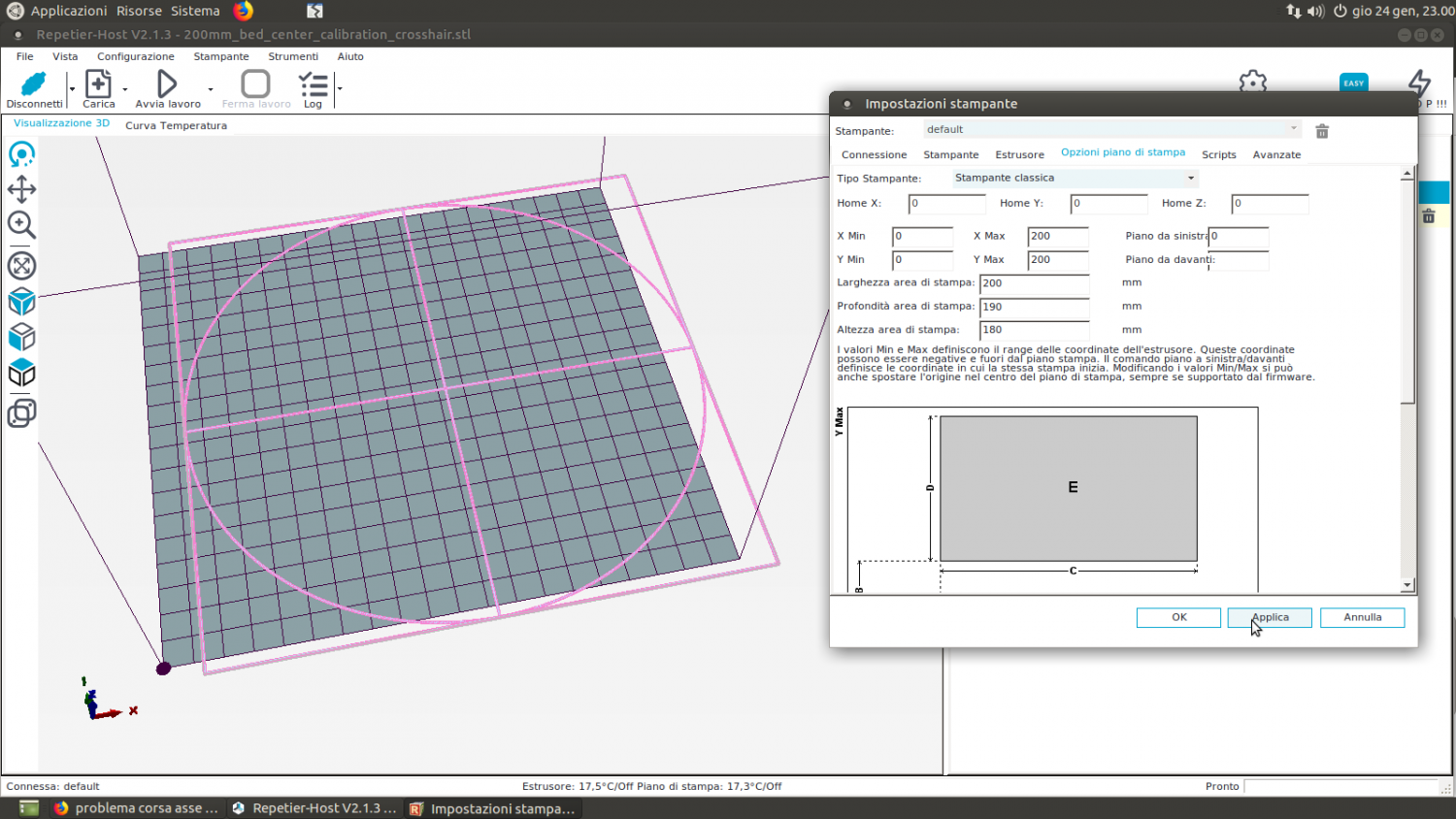This screenshot has height=819, width=1456.
Task: Click the settings panel scrollbar down arrow
Action: coord(1406,585)
